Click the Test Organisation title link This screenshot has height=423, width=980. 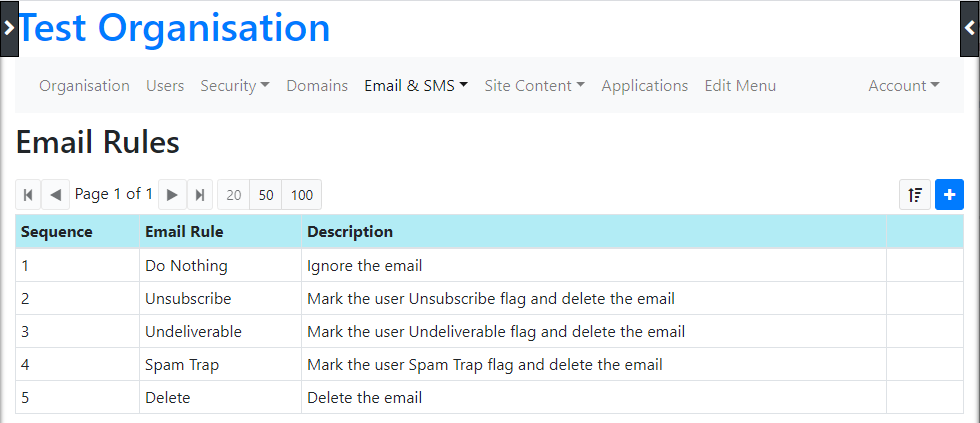pos(174,27)
